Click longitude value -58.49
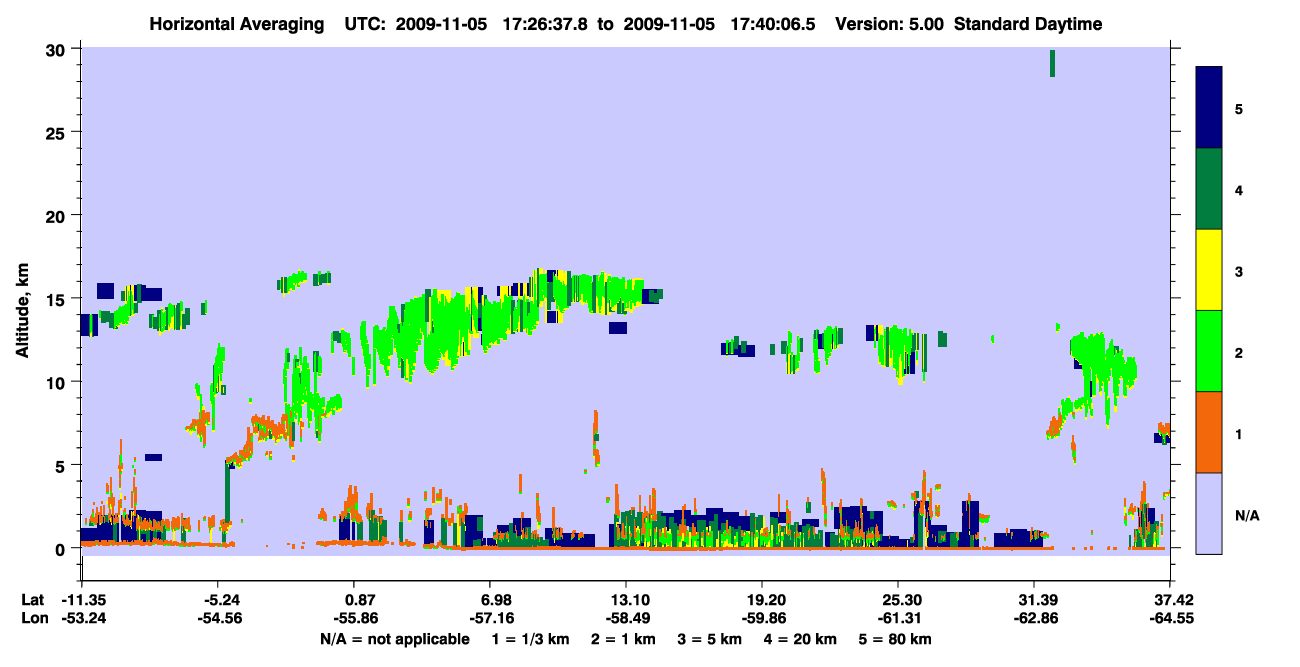This screenshot has height=667, width=1300. pyautogui.click(x=626, y=618)
